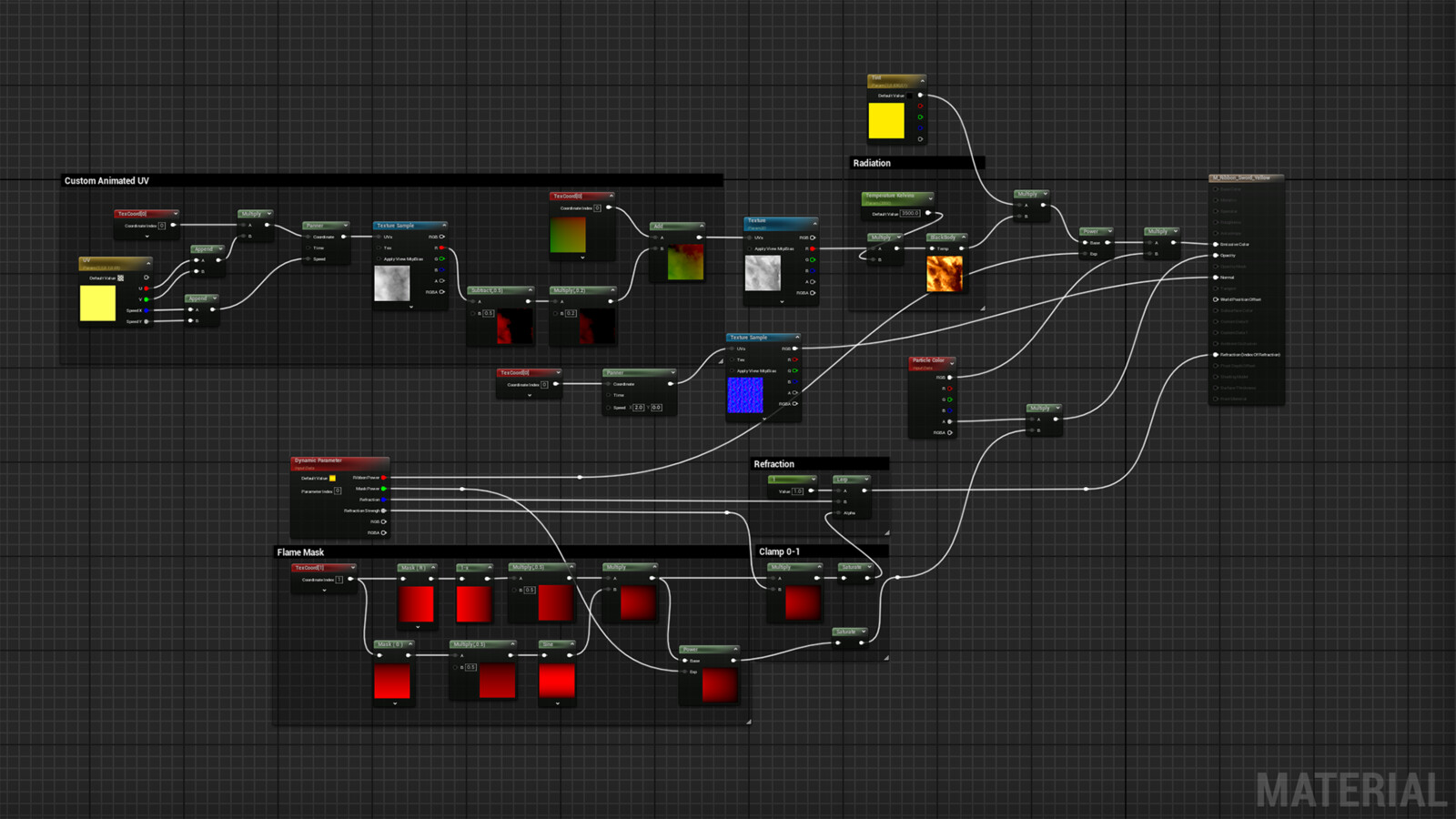
Task: Click the SpeedY output pin on UV node
Action: point(147,321)
